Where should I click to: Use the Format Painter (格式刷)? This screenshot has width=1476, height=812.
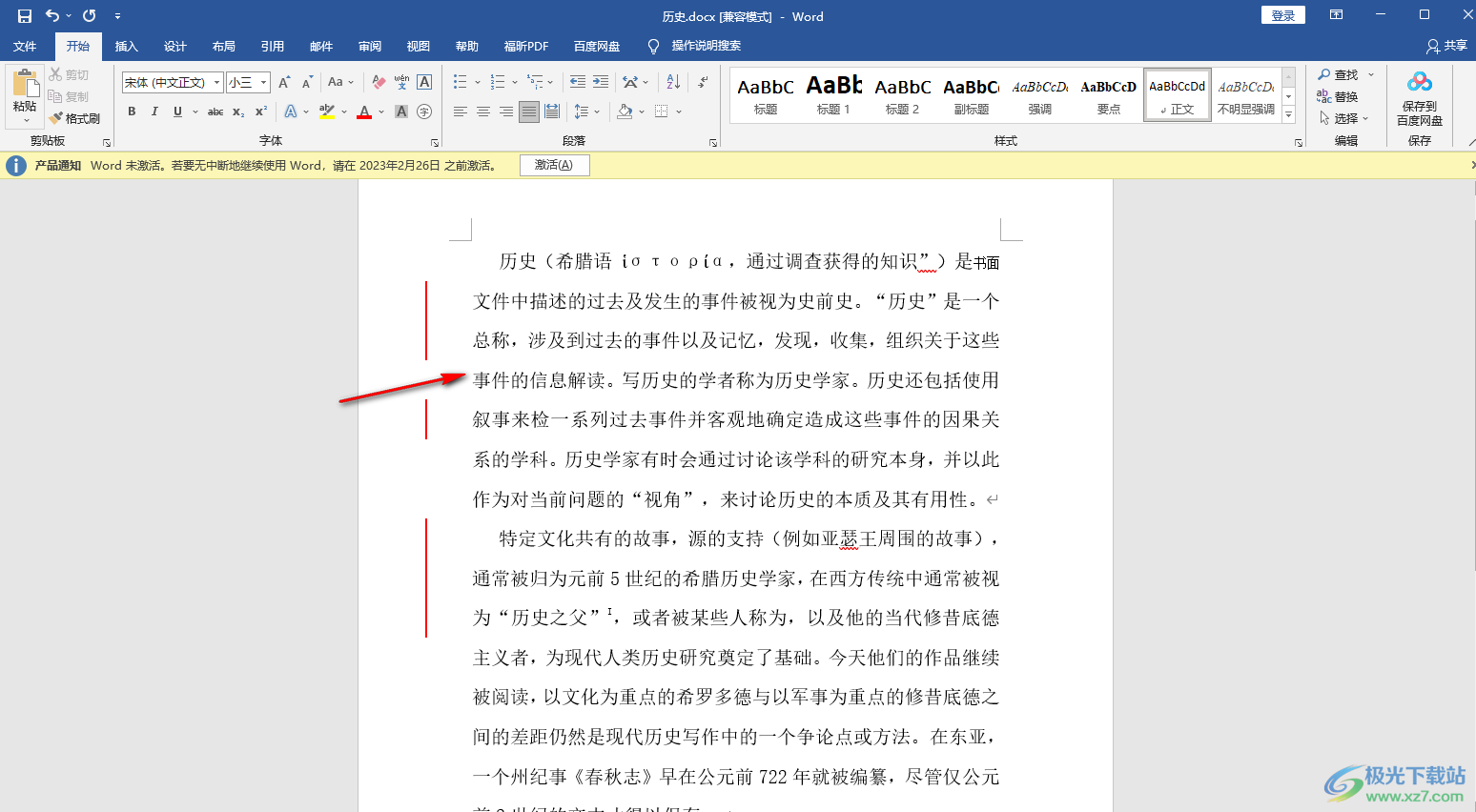(x=75, y=118)
